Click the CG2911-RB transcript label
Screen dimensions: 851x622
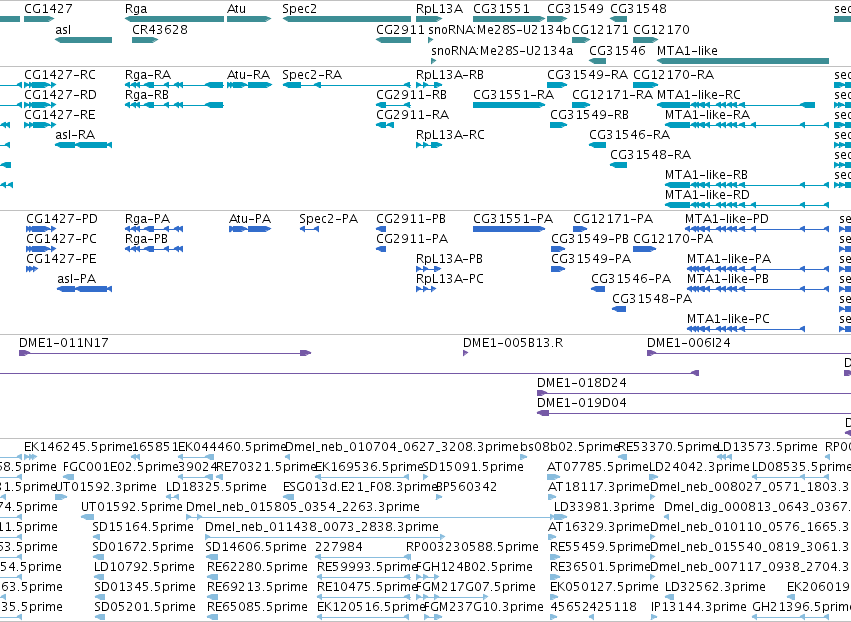coord(411,95)
